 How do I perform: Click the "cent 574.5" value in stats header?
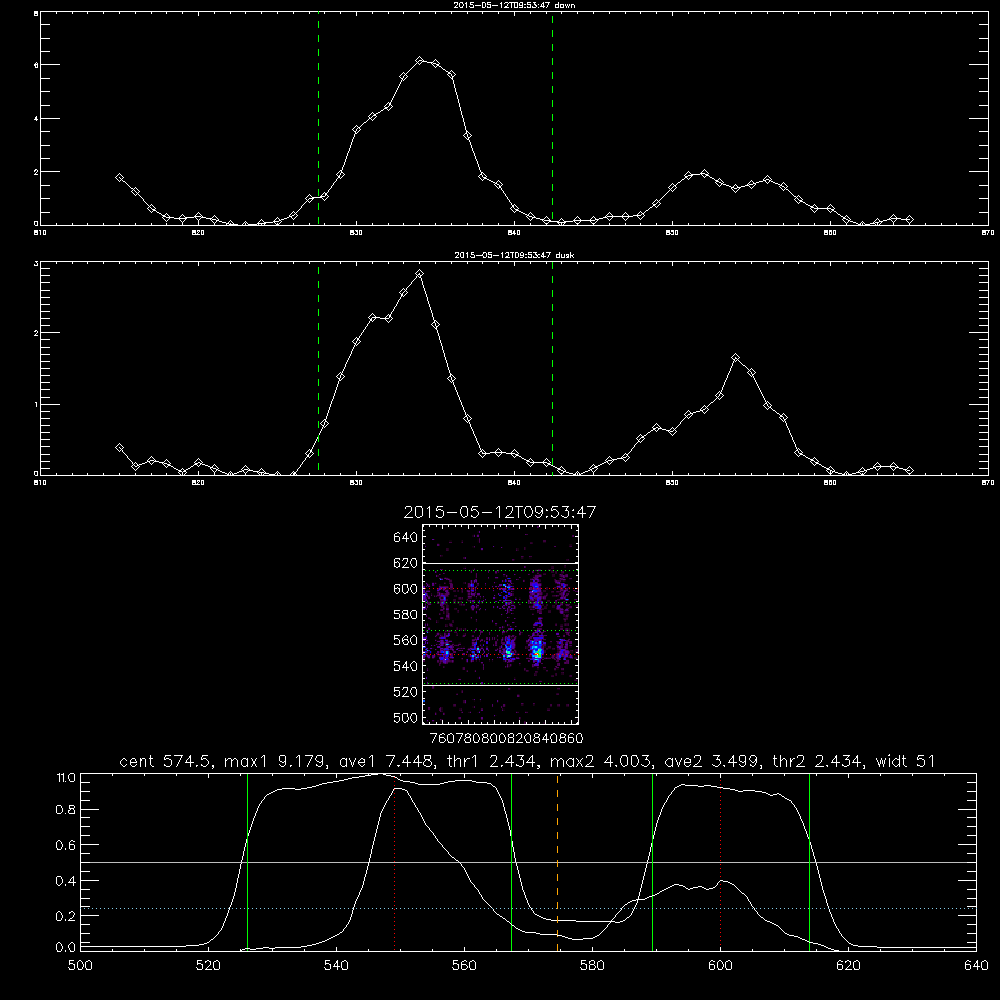pos(166,761)
